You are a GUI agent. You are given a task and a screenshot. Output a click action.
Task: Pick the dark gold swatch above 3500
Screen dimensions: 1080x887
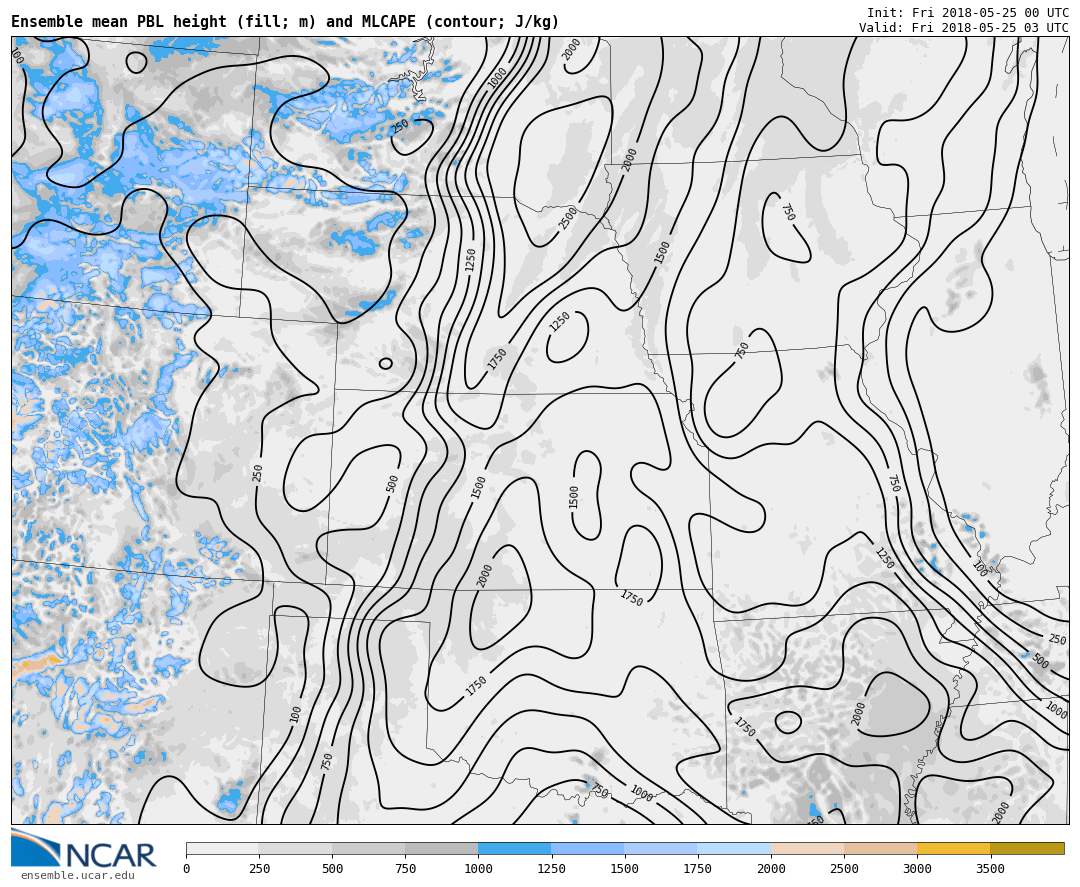tap(1027, 848)
